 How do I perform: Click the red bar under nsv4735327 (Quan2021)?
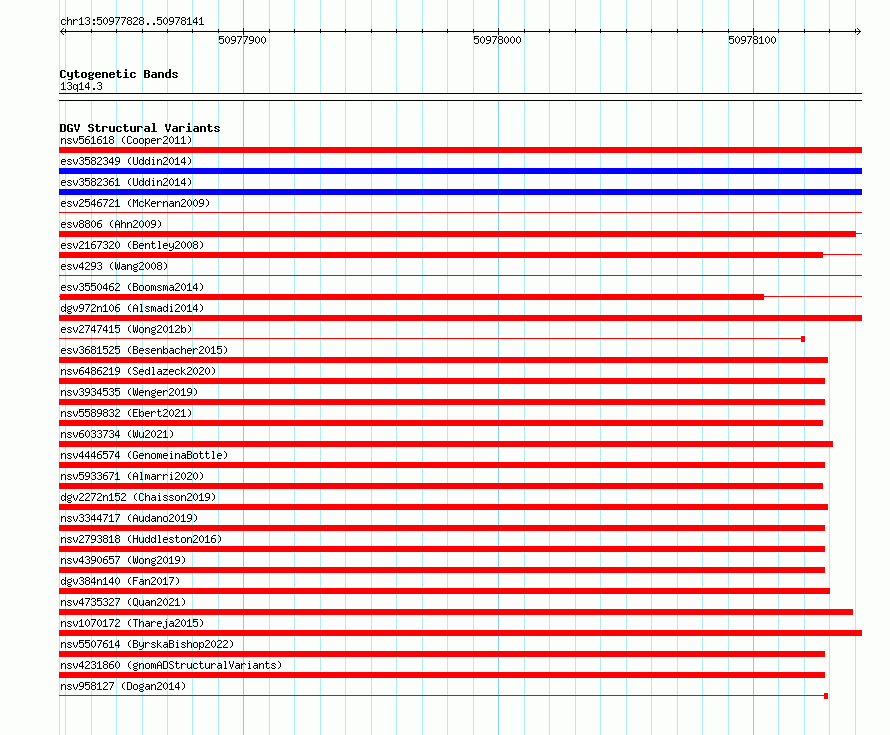[x=456, y=612]
